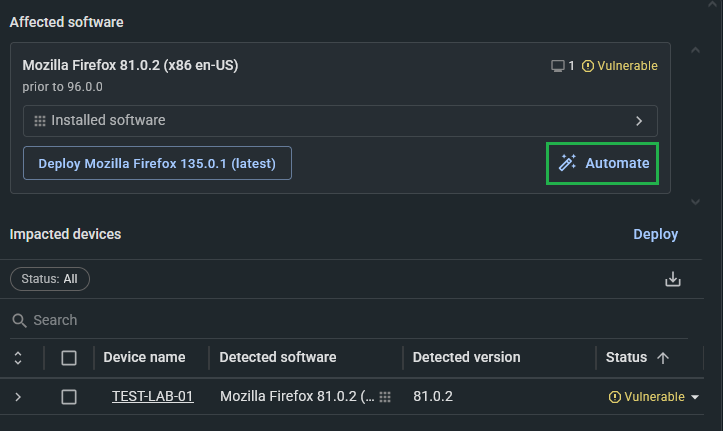Sort by the Detected version column header
This screenshot has width=723, height=431.
tap(466, 357)
